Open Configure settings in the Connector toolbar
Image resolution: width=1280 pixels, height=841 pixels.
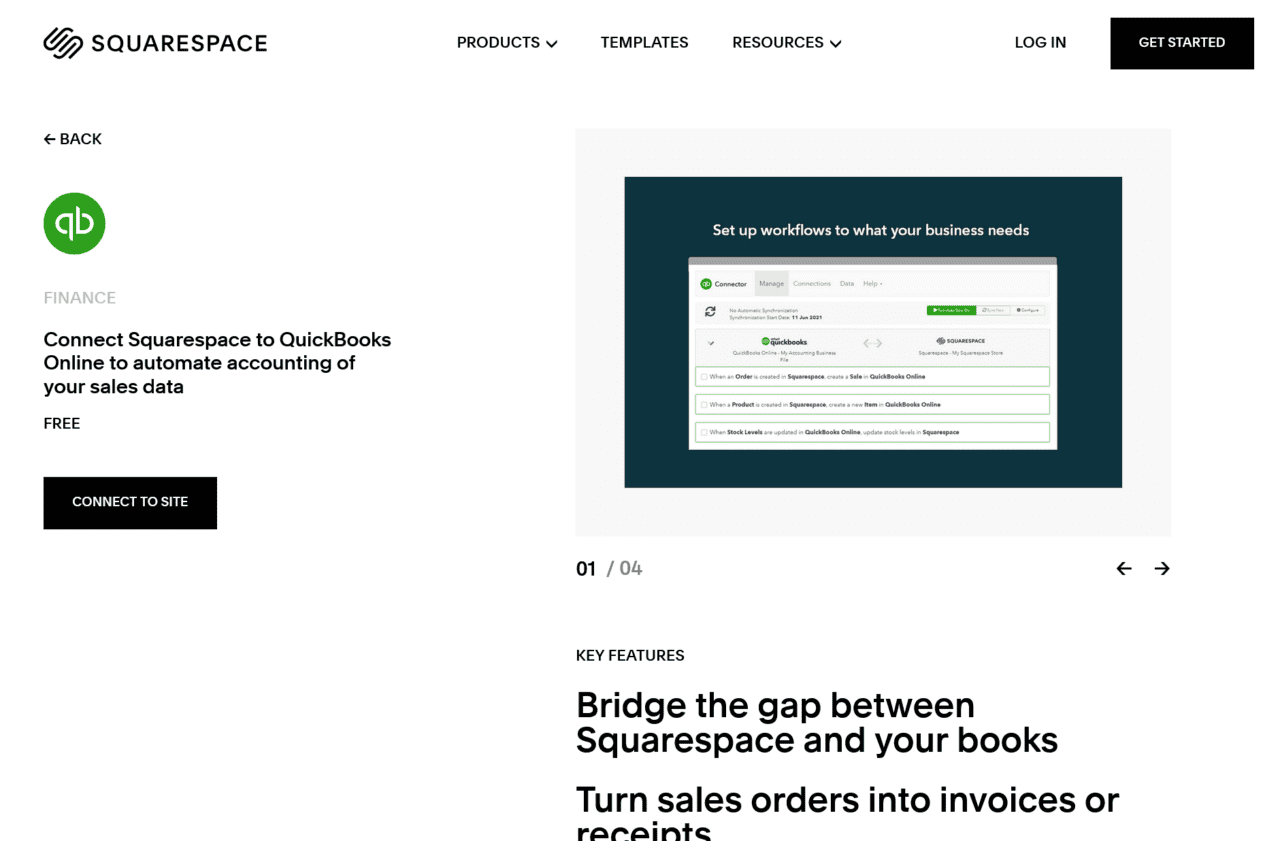pyautogui.click(x=1028, y=310)
